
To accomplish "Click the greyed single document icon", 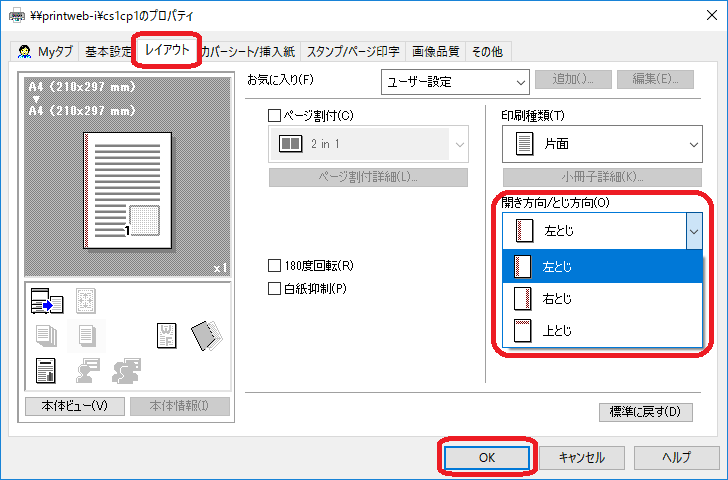I will [87, 336].
